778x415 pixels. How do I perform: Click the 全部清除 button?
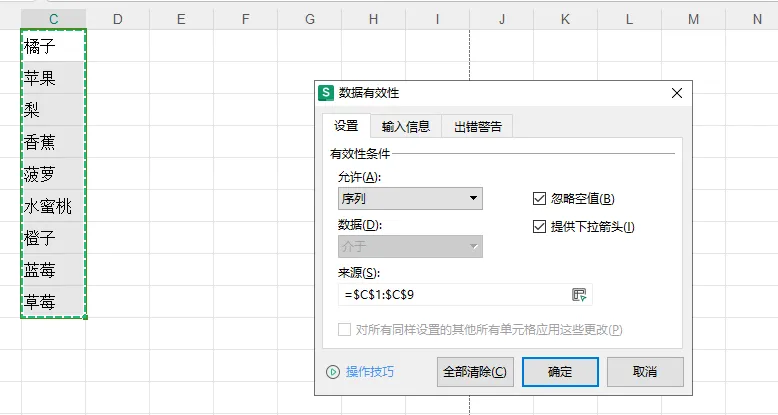[475, 372]
